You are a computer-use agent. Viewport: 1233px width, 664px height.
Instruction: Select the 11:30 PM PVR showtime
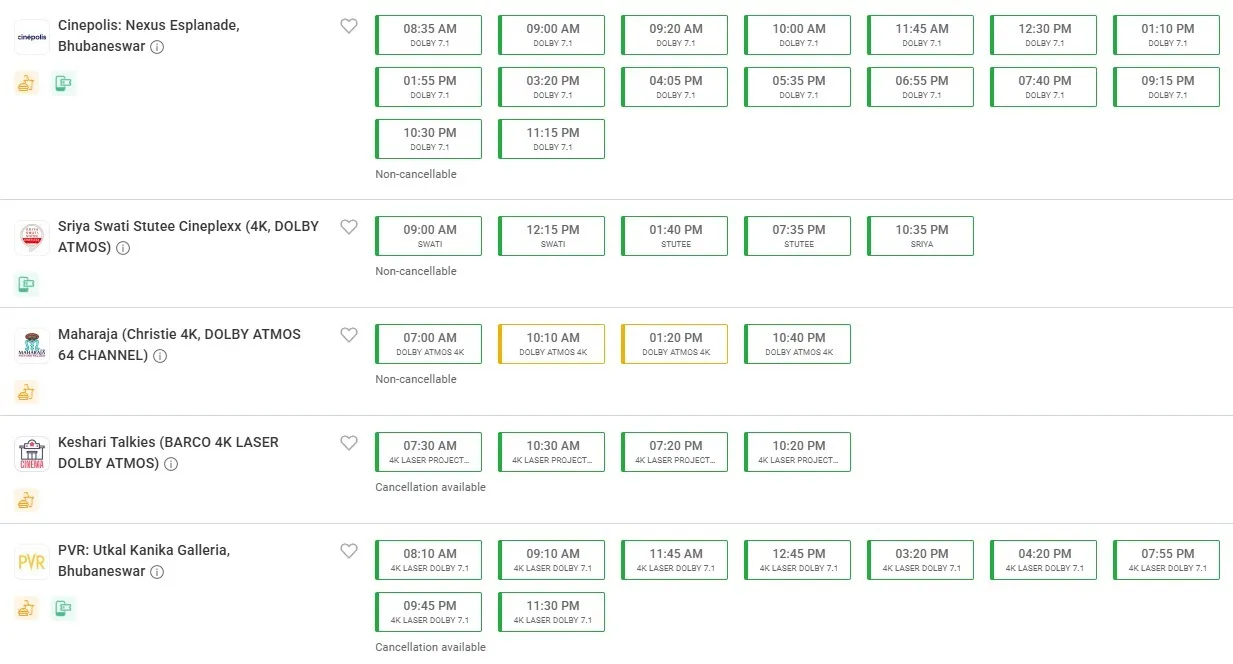tap(552, 611)
